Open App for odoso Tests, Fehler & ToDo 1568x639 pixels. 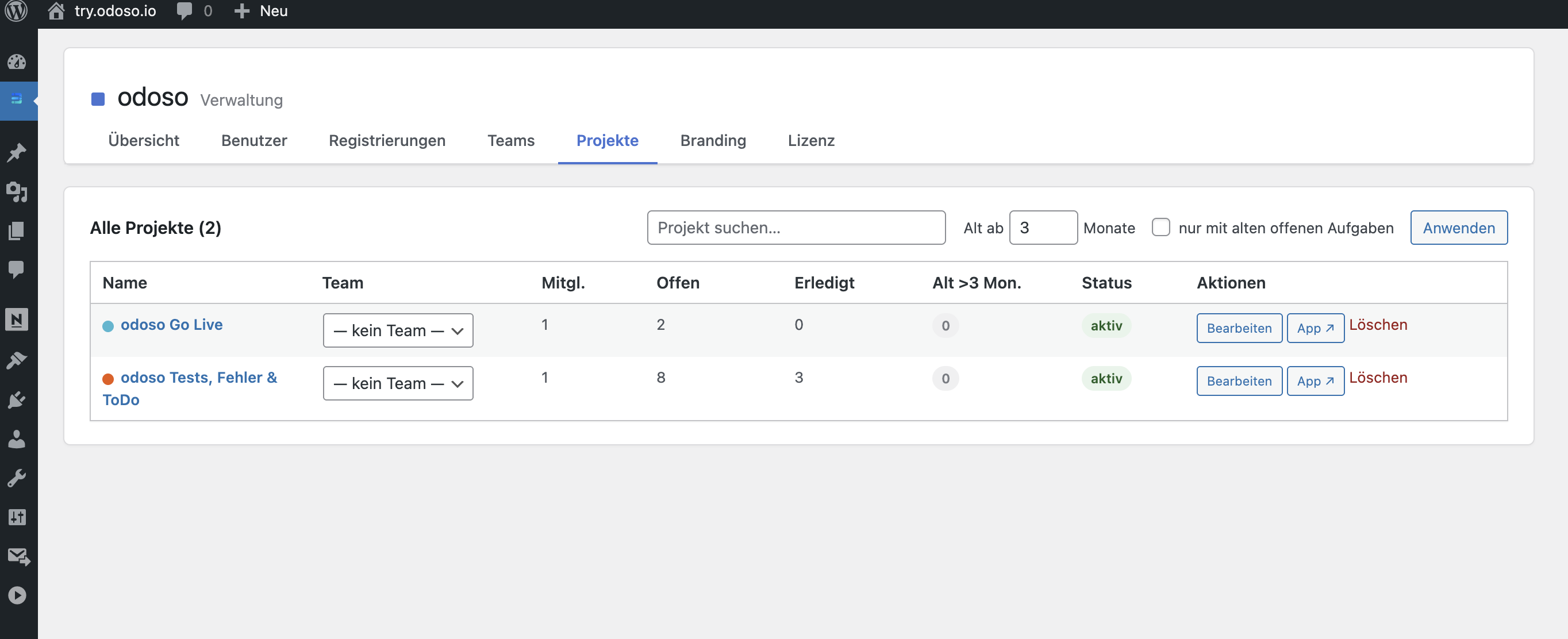click(1315, 381)
